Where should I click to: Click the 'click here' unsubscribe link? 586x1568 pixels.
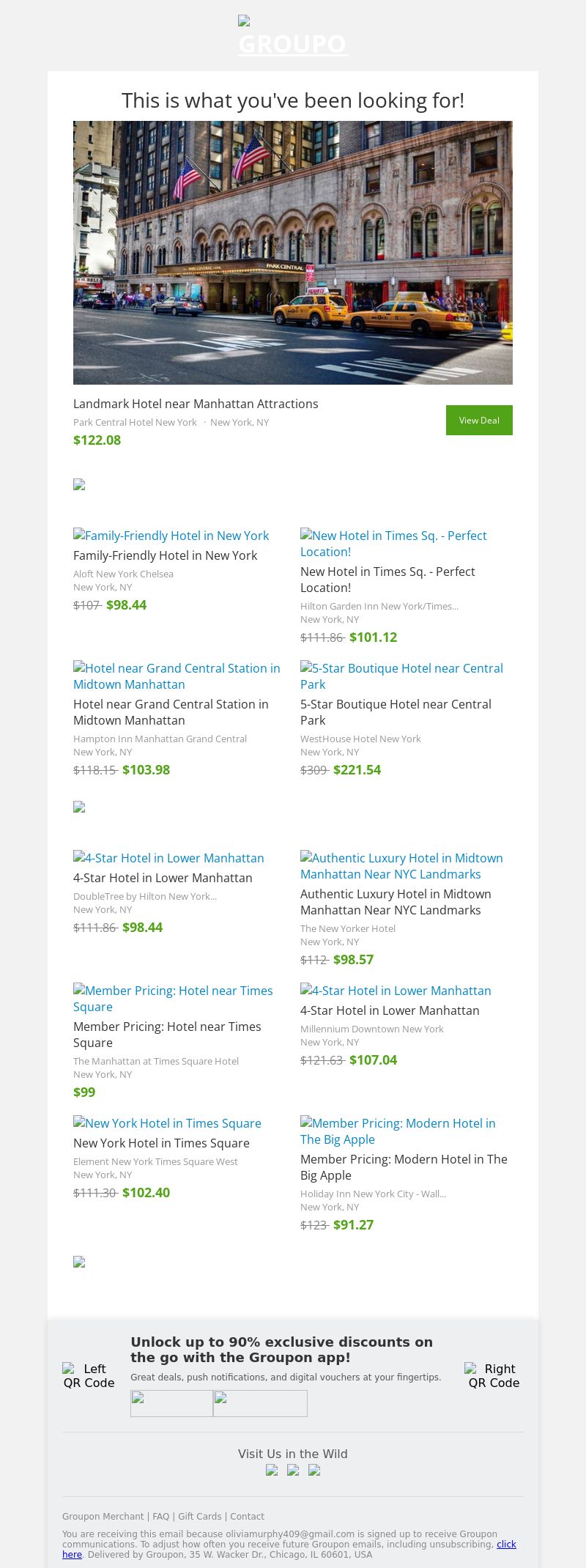(x=506, y=1544)
